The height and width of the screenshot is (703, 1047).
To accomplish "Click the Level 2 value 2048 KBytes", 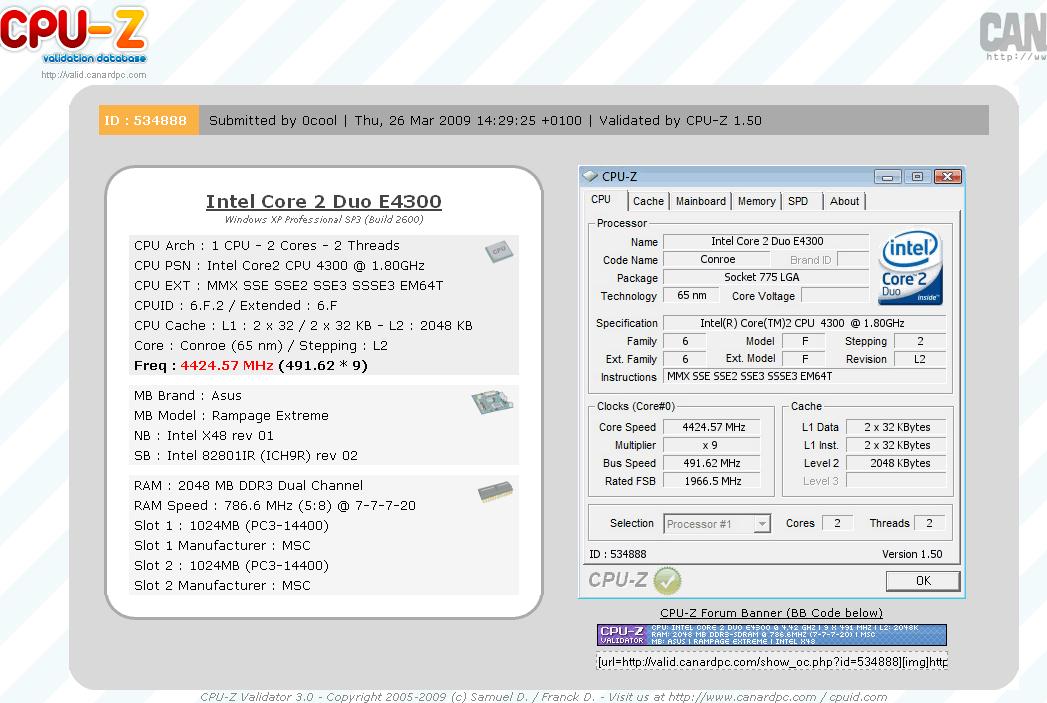I will pyautogui.click(x=896, y=463).
